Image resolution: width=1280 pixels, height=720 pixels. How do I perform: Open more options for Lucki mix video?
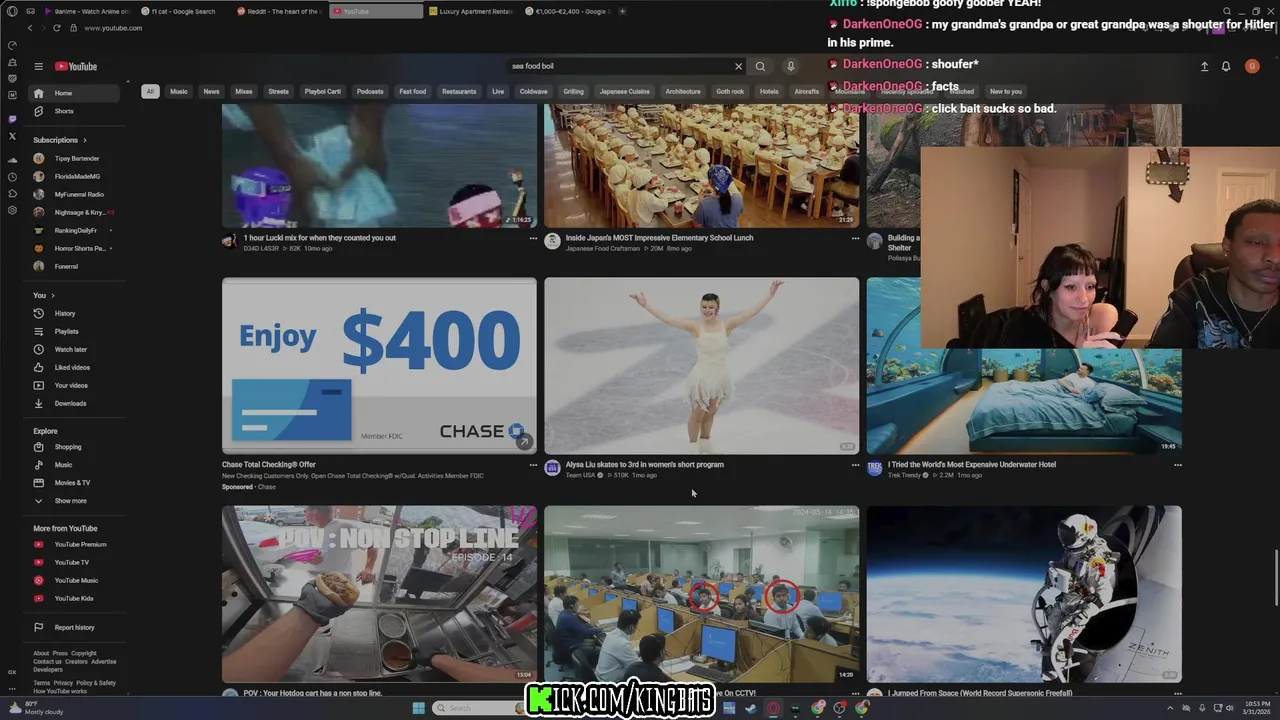point(533,239)
